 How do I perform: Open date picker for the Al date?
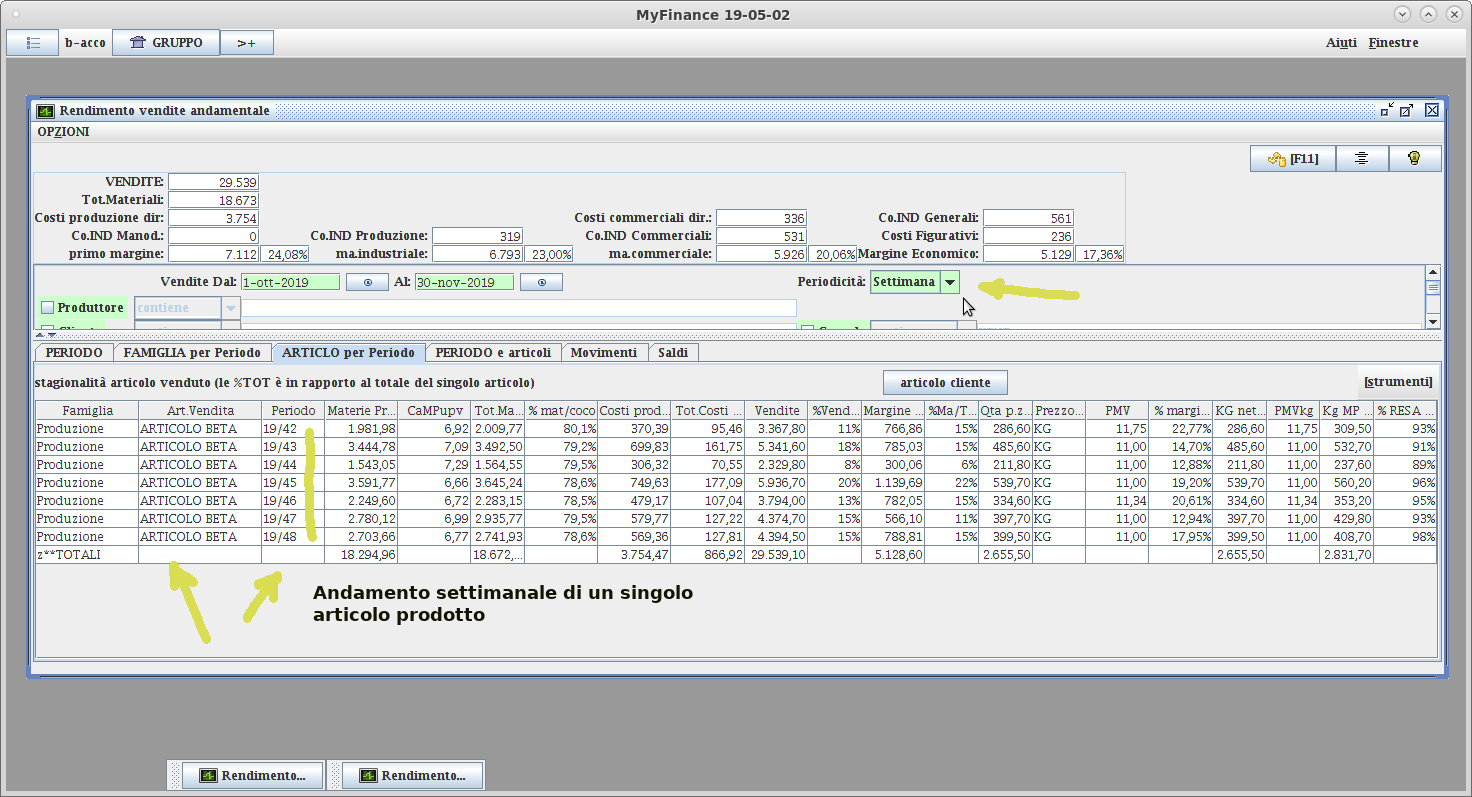click(541, 283)
